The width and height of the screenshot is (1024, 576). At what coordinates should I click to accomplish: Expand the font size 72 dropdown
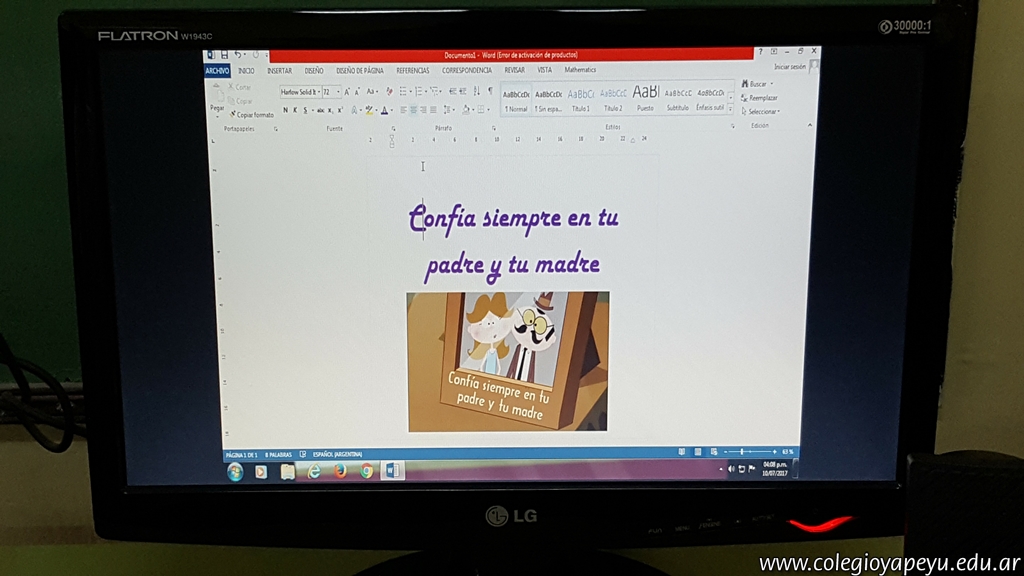point(339,92)
